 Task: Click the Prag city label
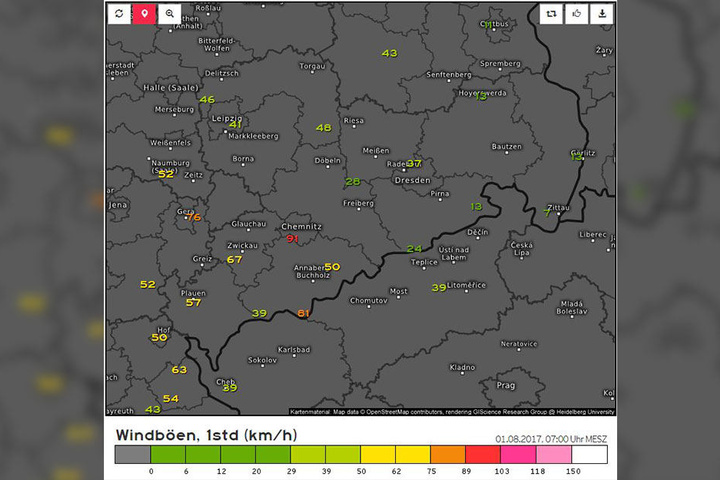tap(506, 385)
